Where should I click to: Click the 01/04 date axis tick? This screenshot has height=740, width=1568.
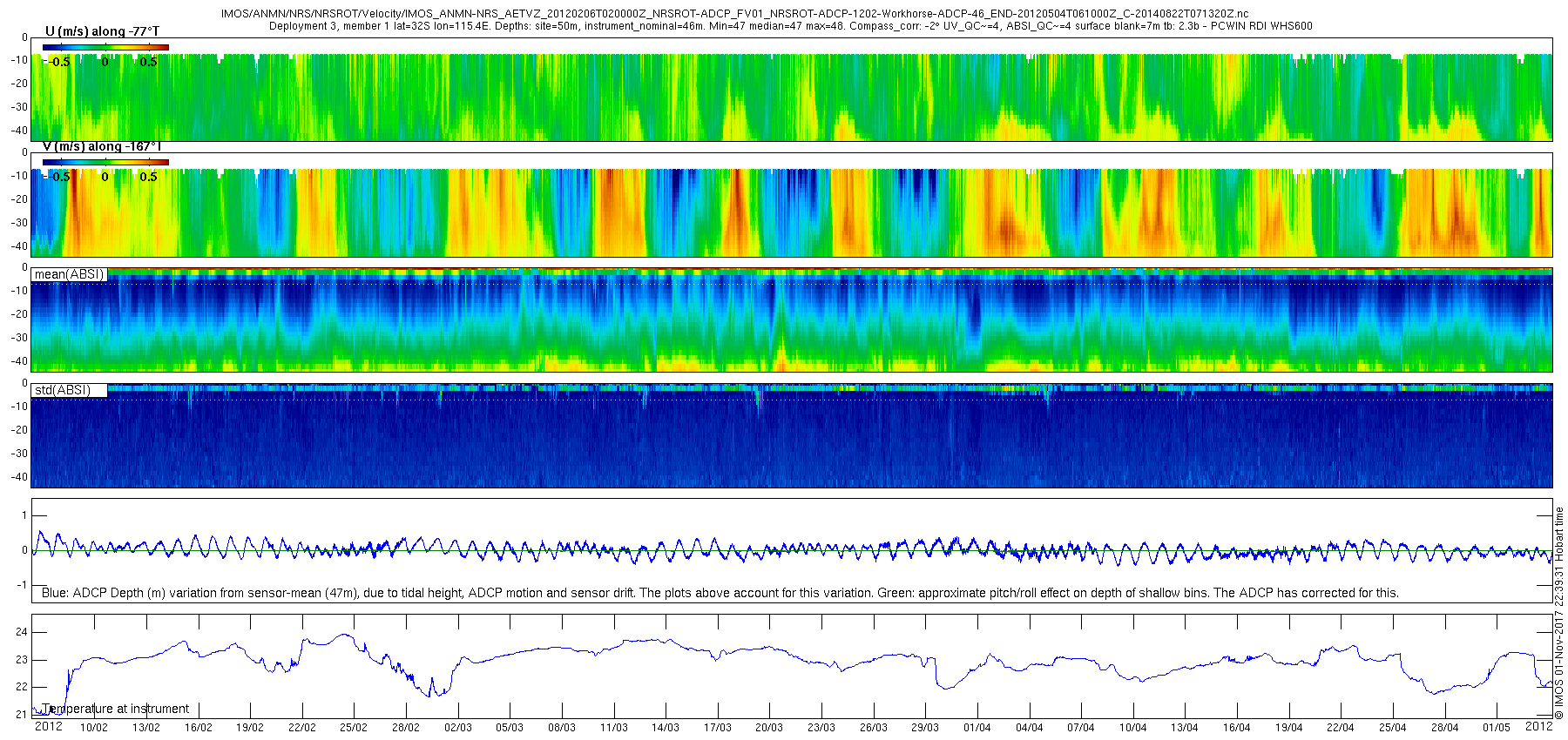coord(977,727)
